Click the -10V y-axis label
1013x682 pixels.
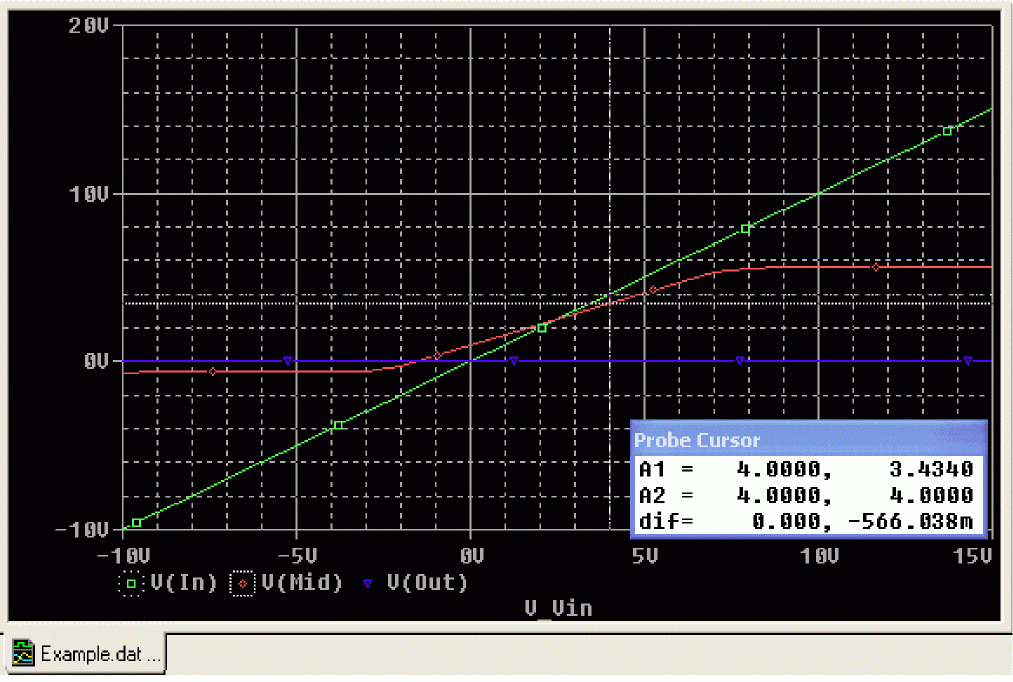(82, 530)
